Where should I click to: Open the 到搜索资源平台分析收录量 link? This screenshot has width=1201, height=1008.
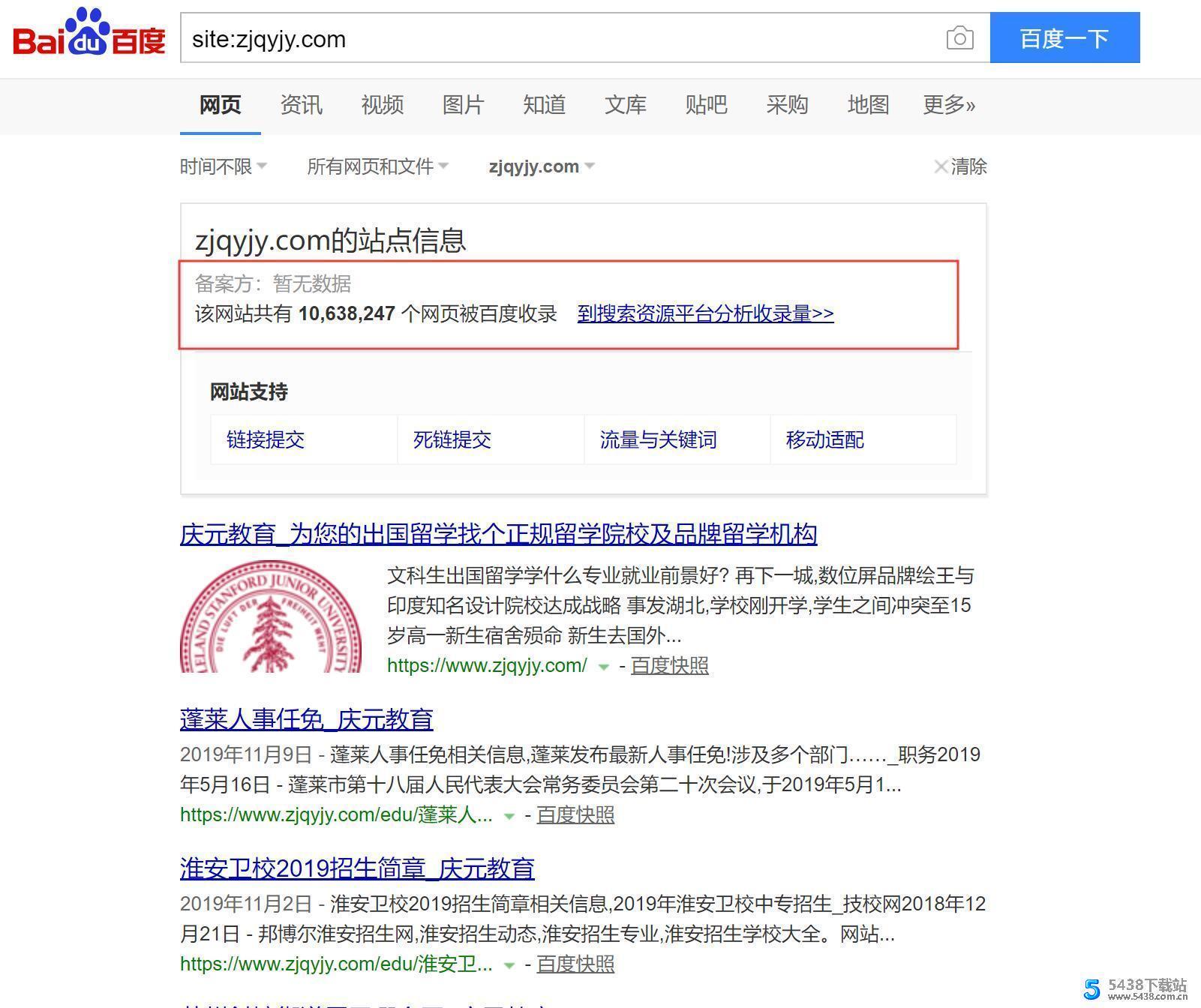click(x=704, y=314)
